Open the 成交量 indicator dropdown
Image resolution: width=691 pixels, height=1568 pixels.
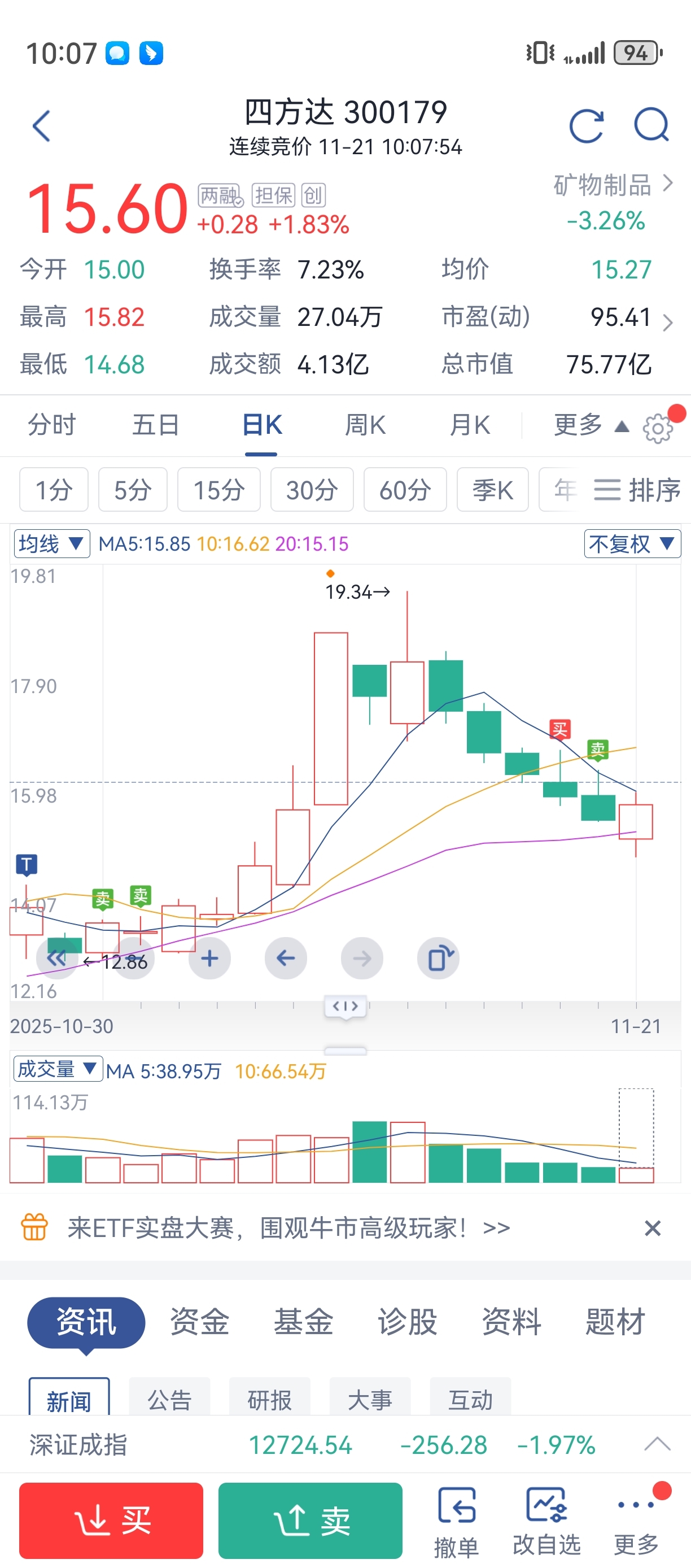click(58, 1069)
